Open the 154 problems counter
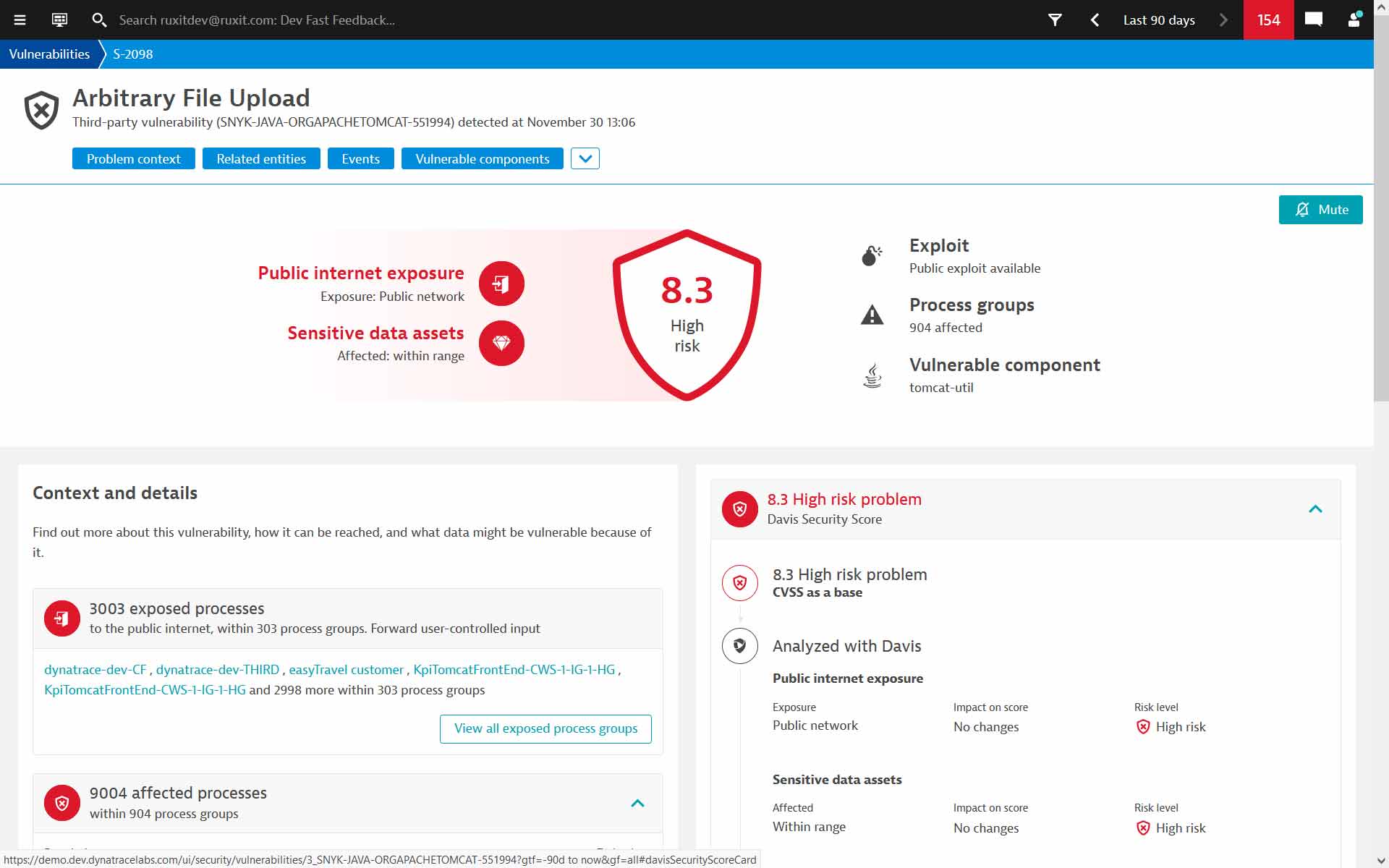The image size is (1389, 868). [x=1268, y=20]
